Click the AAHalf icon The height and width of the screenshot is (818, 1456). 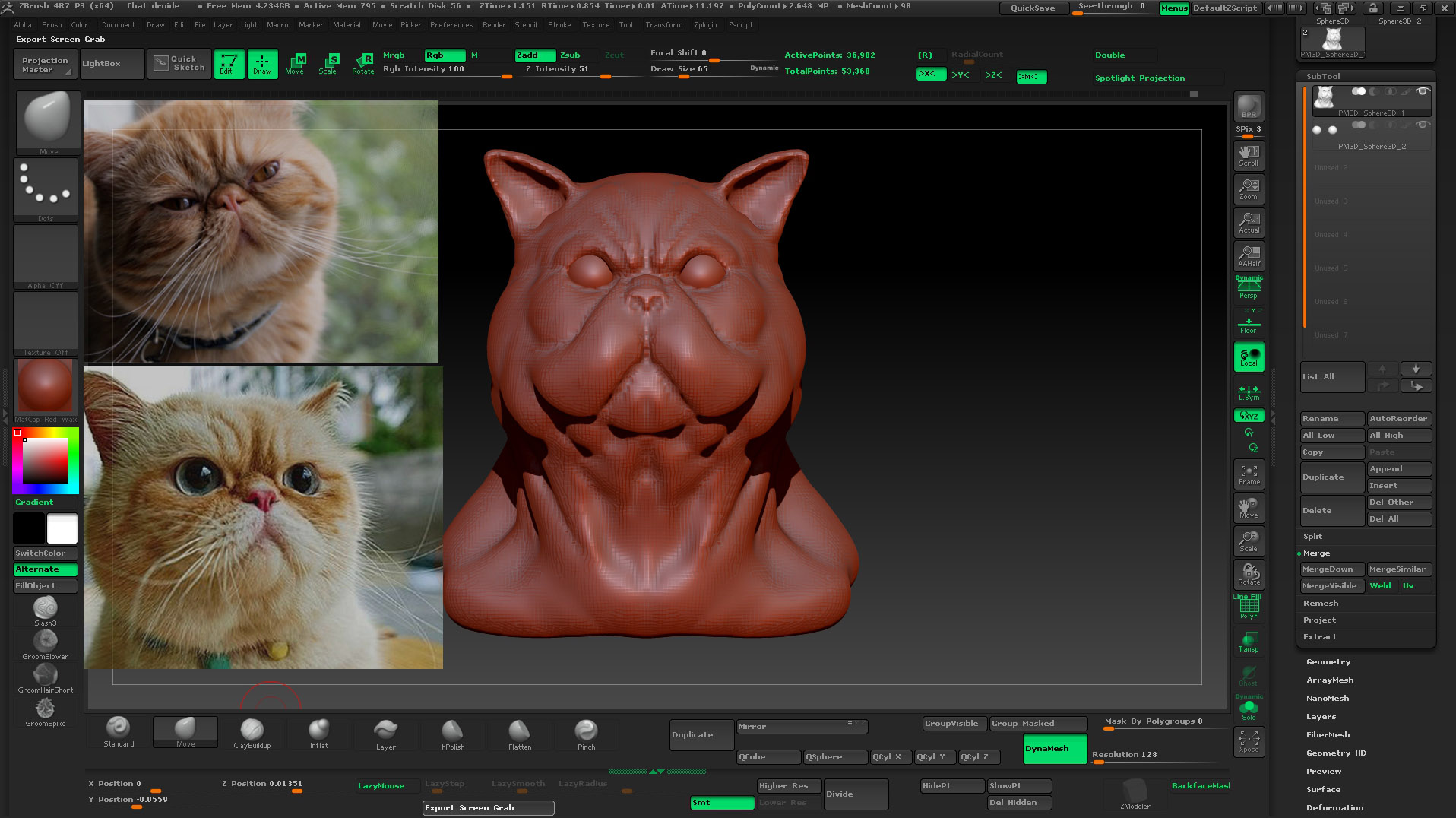1249,255
